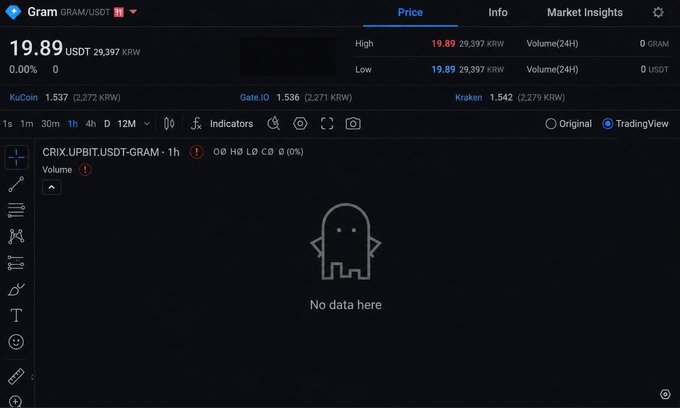The image size is (680, 408).
Task: Open page settings gear icon
Action: click(658, 12)
